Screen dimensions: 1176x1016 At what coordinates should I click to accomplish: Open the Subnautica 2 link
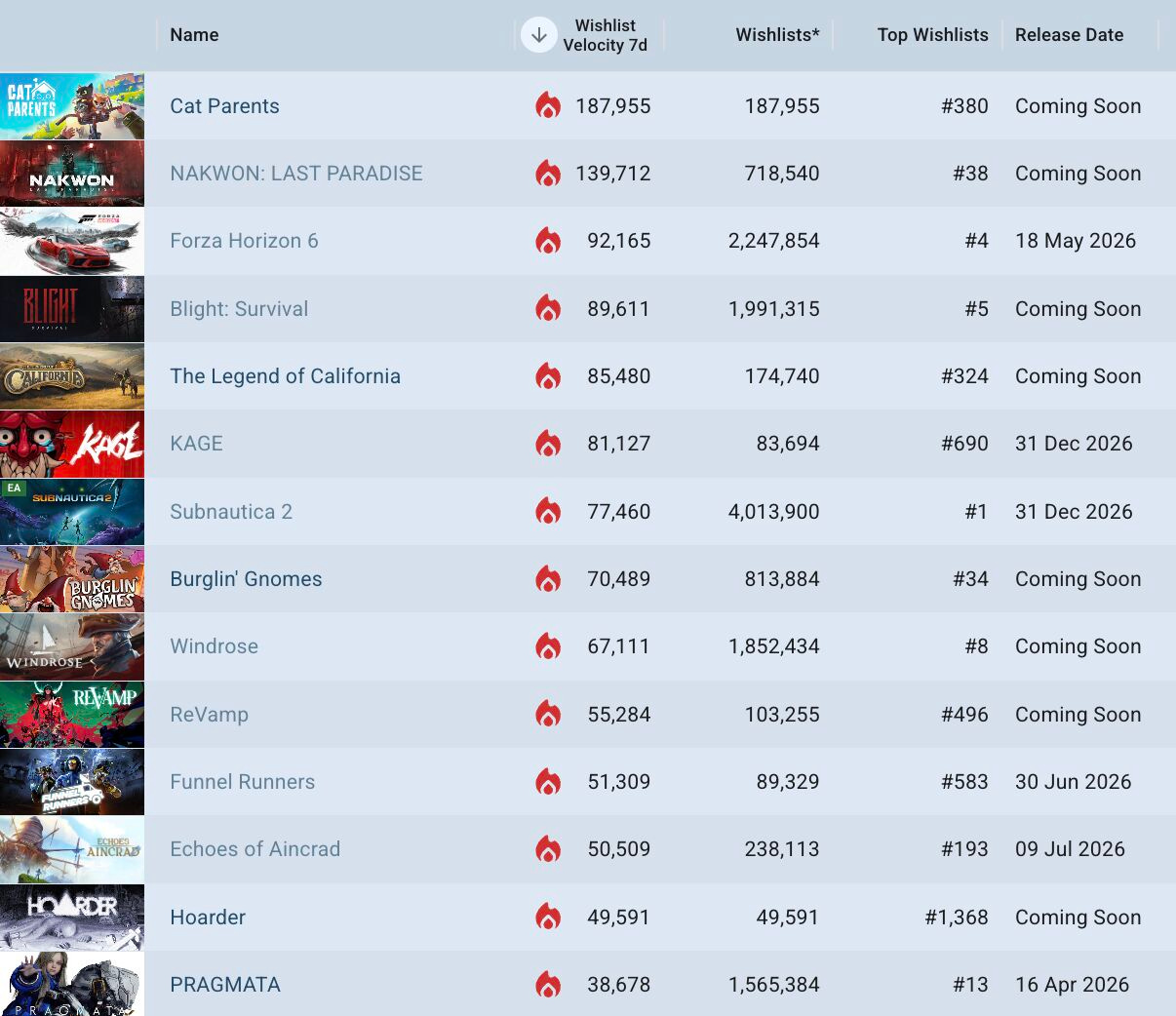(x=231, y=512)
